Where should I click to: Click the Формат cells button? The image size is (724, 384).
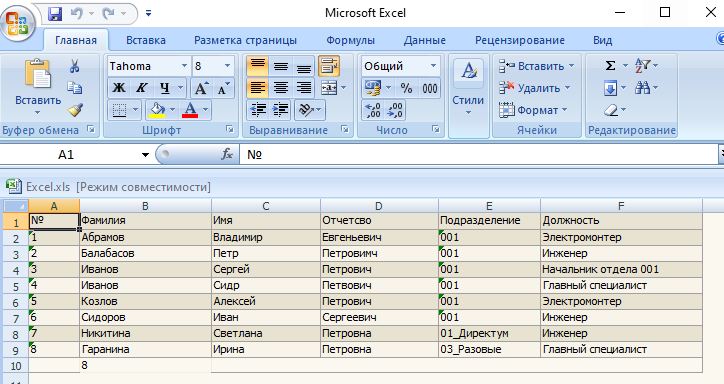[533, 110]
